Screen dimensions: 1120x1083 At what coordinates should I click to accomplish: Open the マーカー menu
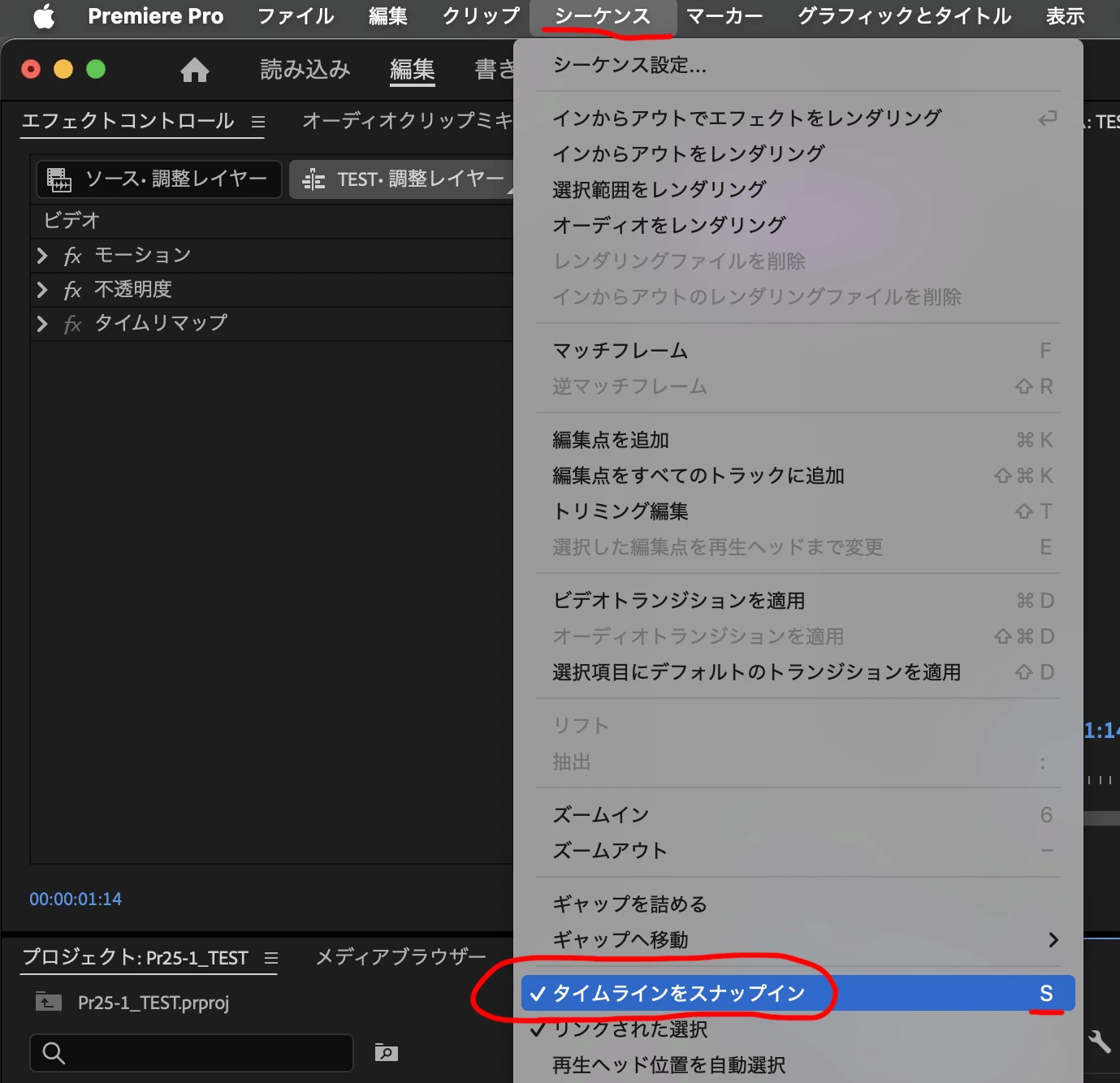point(724,16)
